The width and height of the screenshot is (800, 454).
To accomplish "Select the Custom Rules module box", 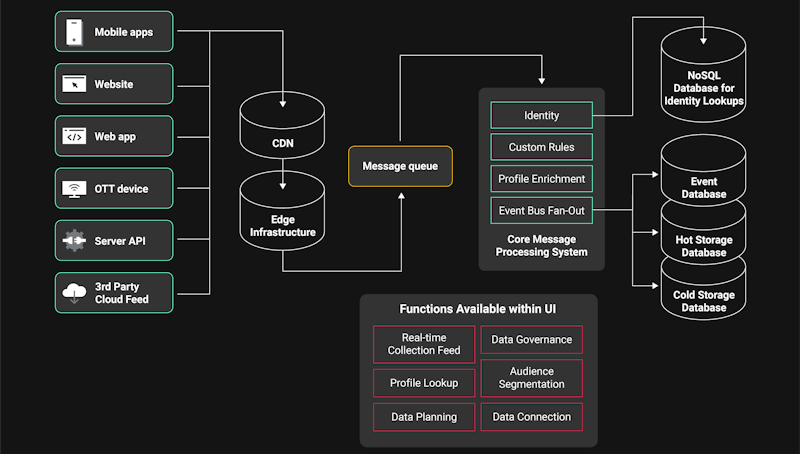I will pyautogui.click(x=541, y=147).
